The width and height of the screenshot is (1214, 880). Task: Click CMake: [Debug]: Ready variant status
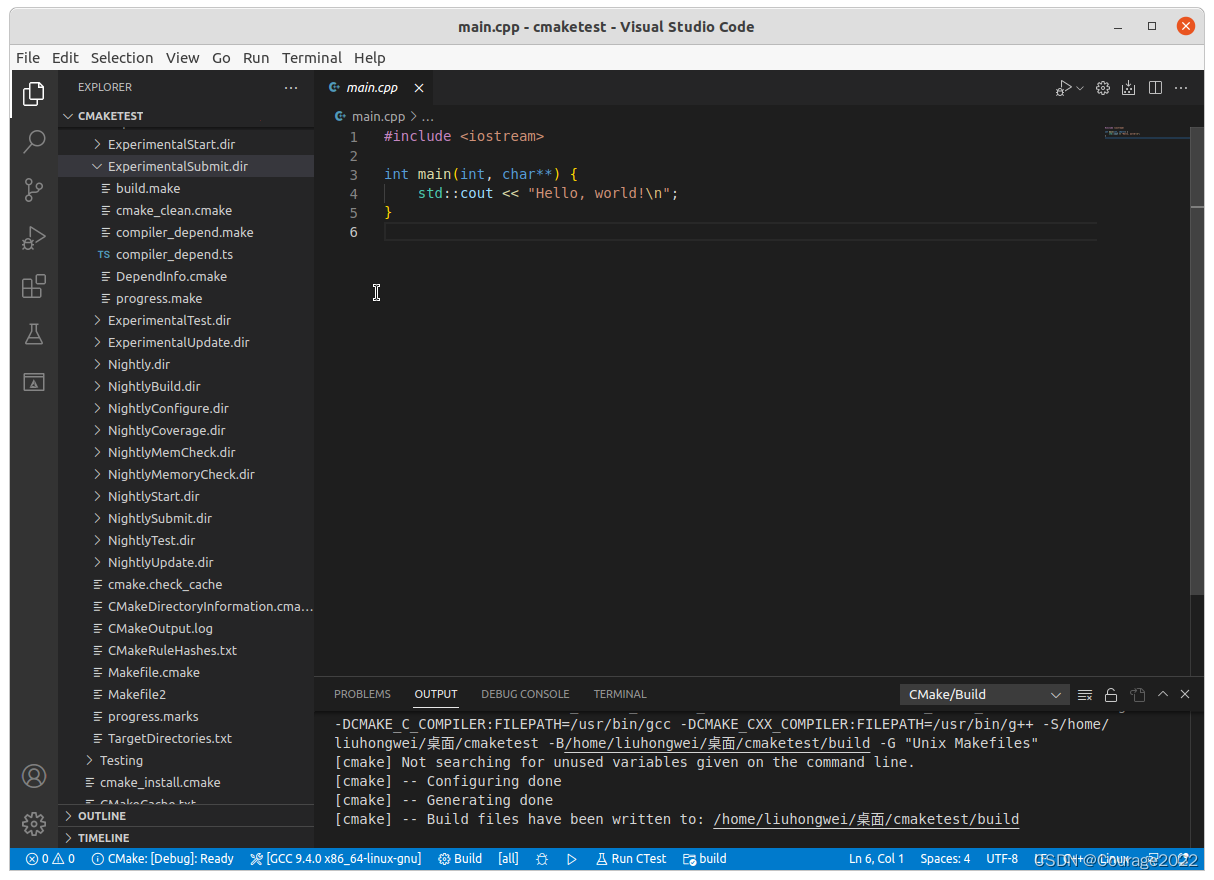[163, 859]
